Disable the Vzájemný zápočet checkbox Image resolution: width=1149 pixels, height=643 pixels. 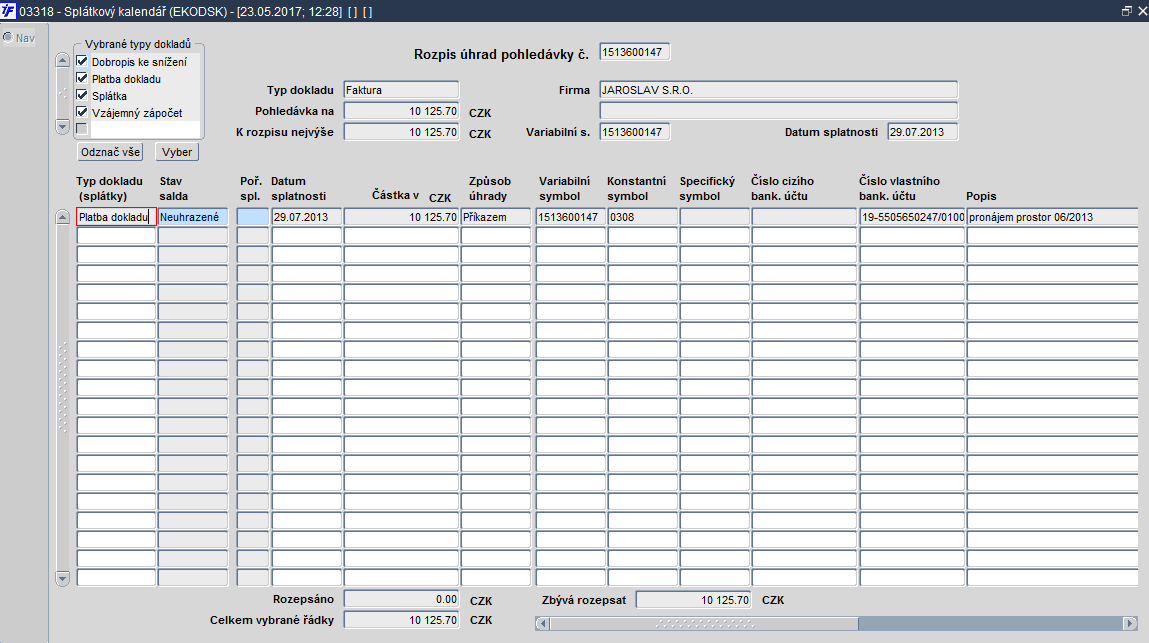[x=82, y=112]
